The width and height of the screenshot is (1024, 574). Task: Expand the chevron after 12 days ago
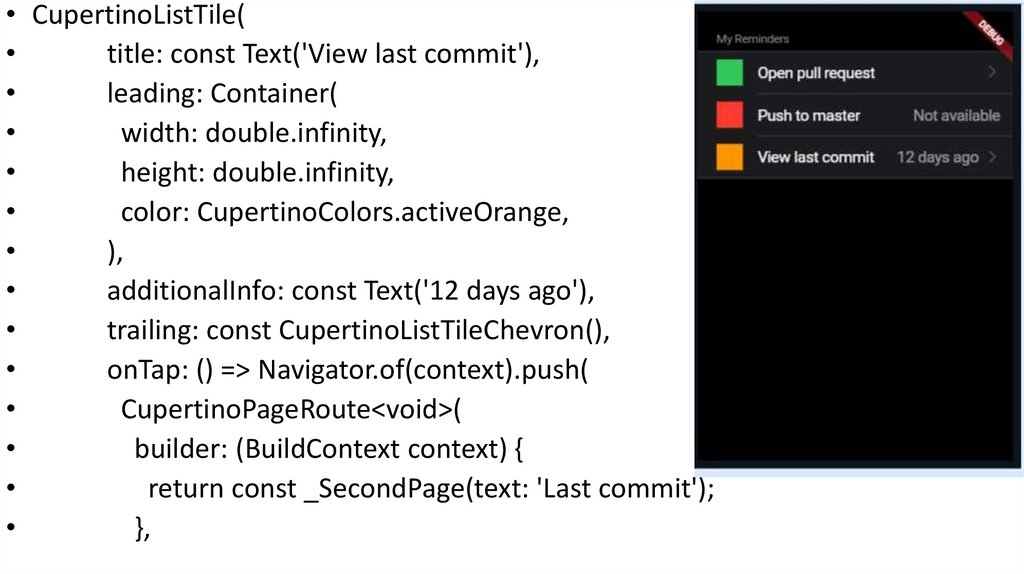click(992, 157)
